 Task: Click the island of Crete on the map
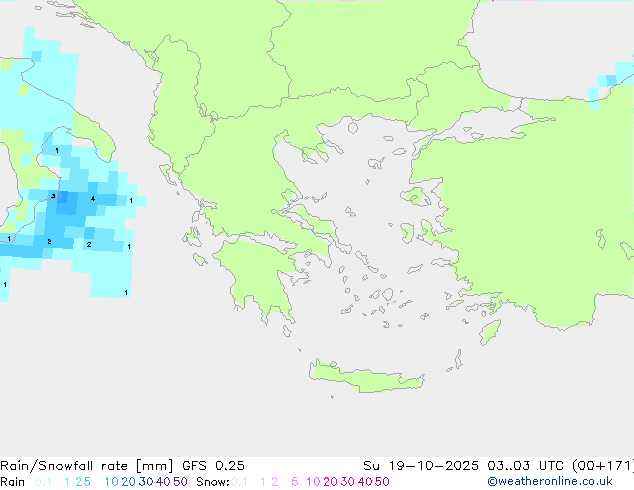(366, 376)
